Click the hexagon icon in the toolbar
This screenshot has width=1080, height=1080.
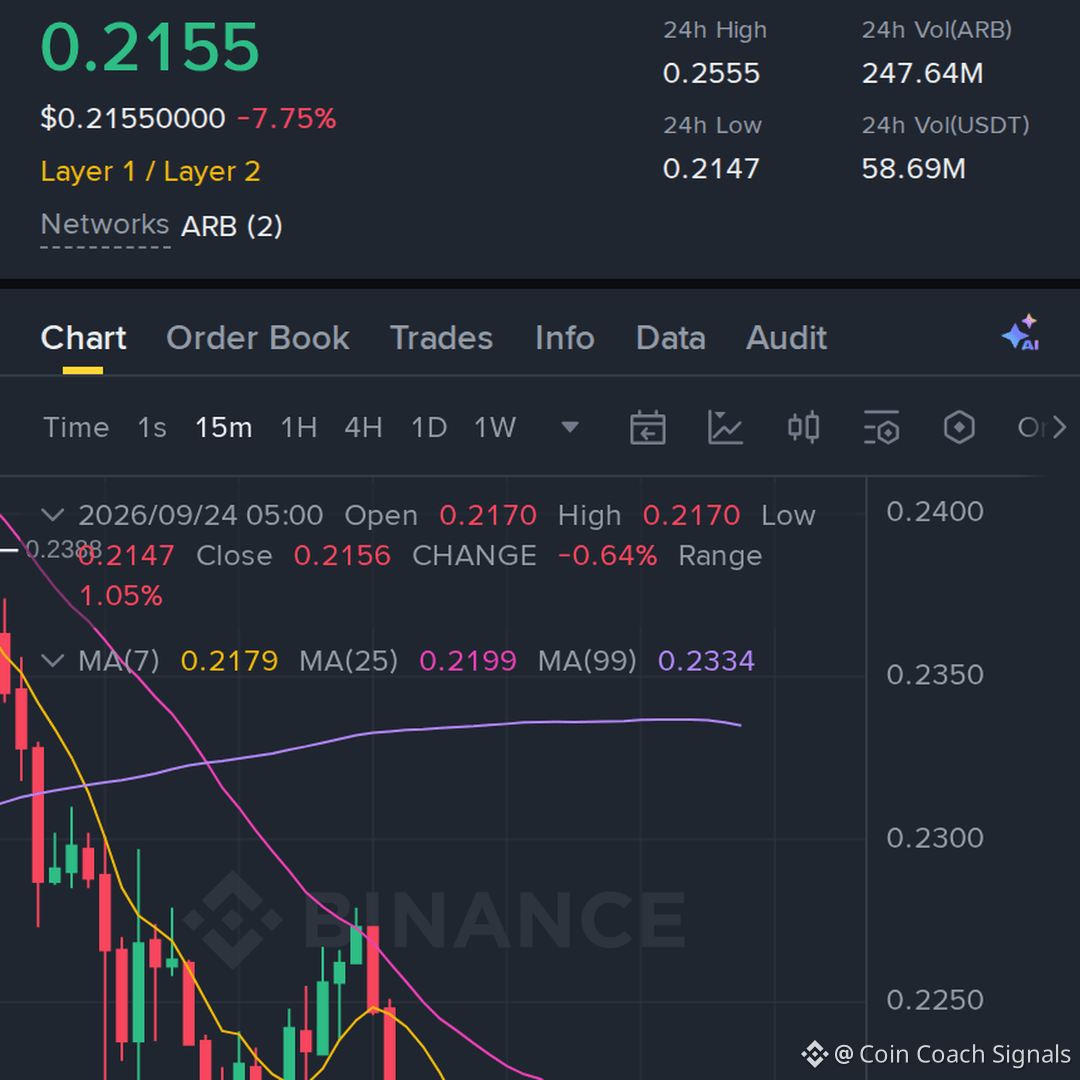(x=959, y=428)
